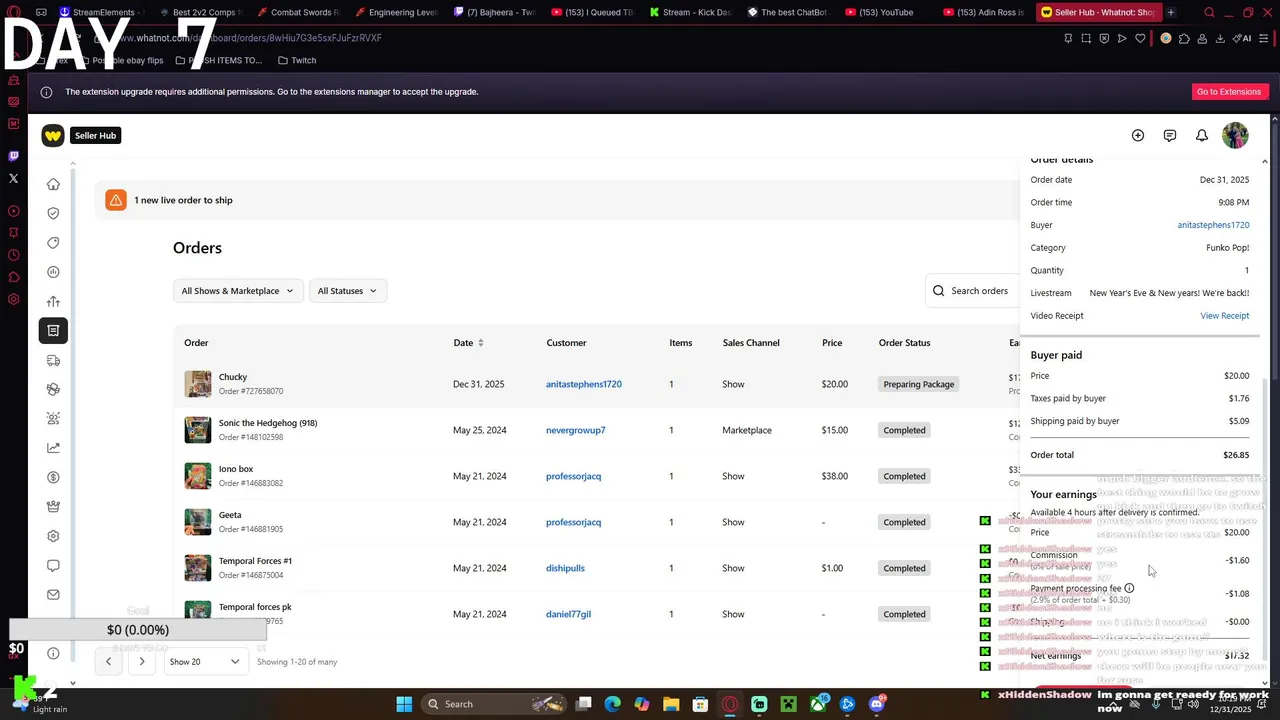Click the X icon in Opera sidebar
The height and width of the screenshot is (720, 1280).
pyautogui.click(x=13, y=179)
